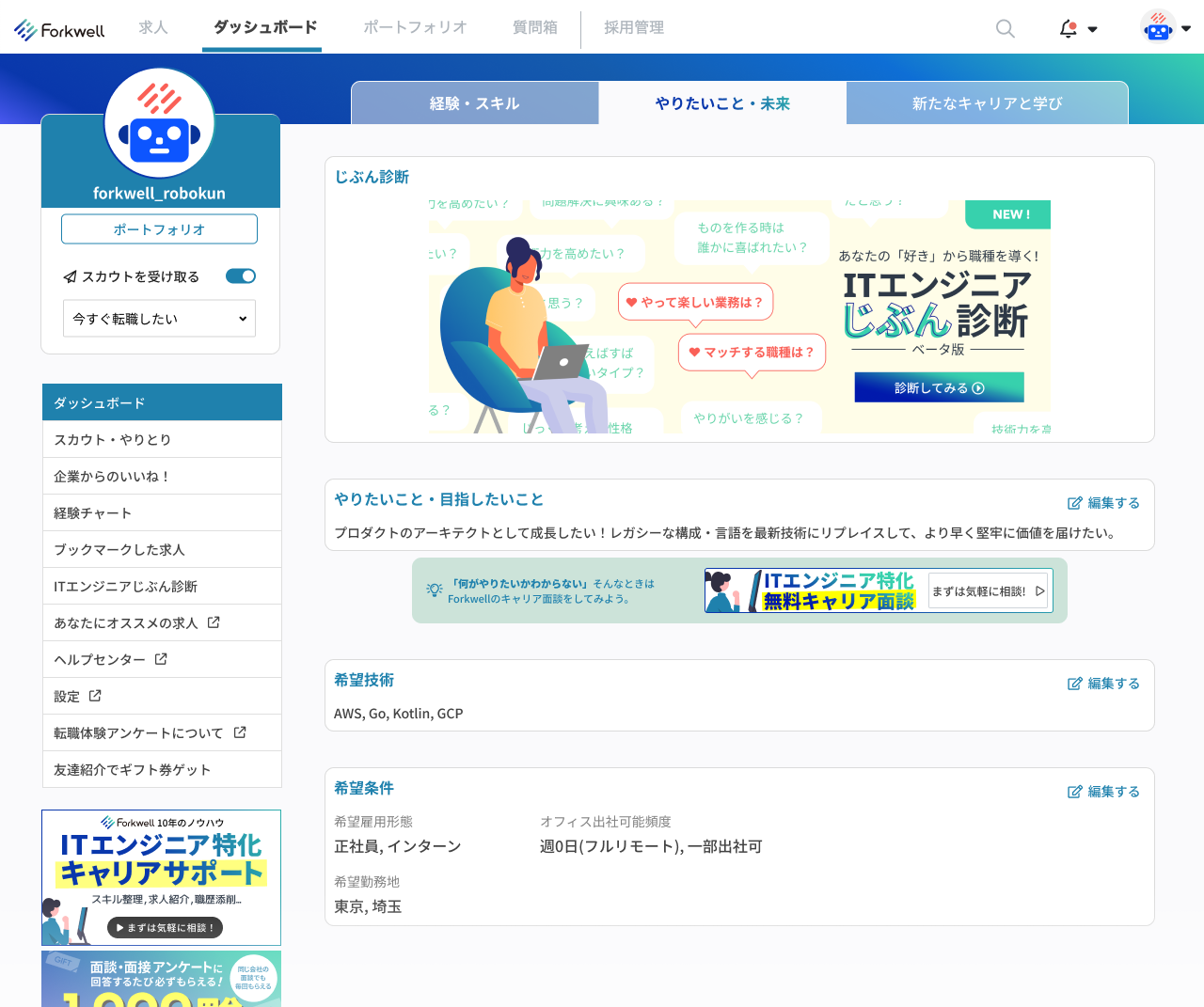1204x1007 pixels.
Task: Click the やって楽しい業務は？ speech bubble
Action: [696, 302]
